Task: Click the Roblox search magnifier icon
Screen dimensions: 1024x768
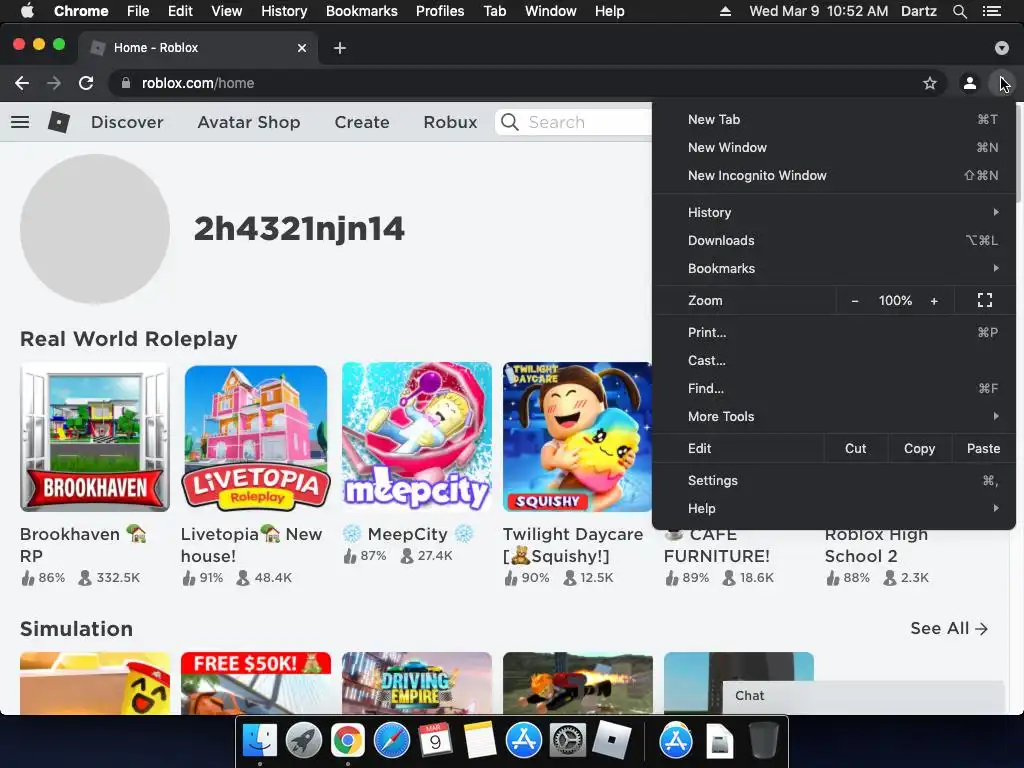Action: [510, 122]
